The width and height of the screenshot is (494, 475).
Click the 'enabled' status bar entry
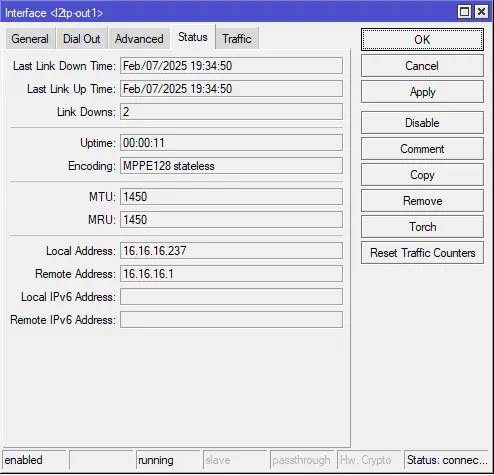(34, 460)
